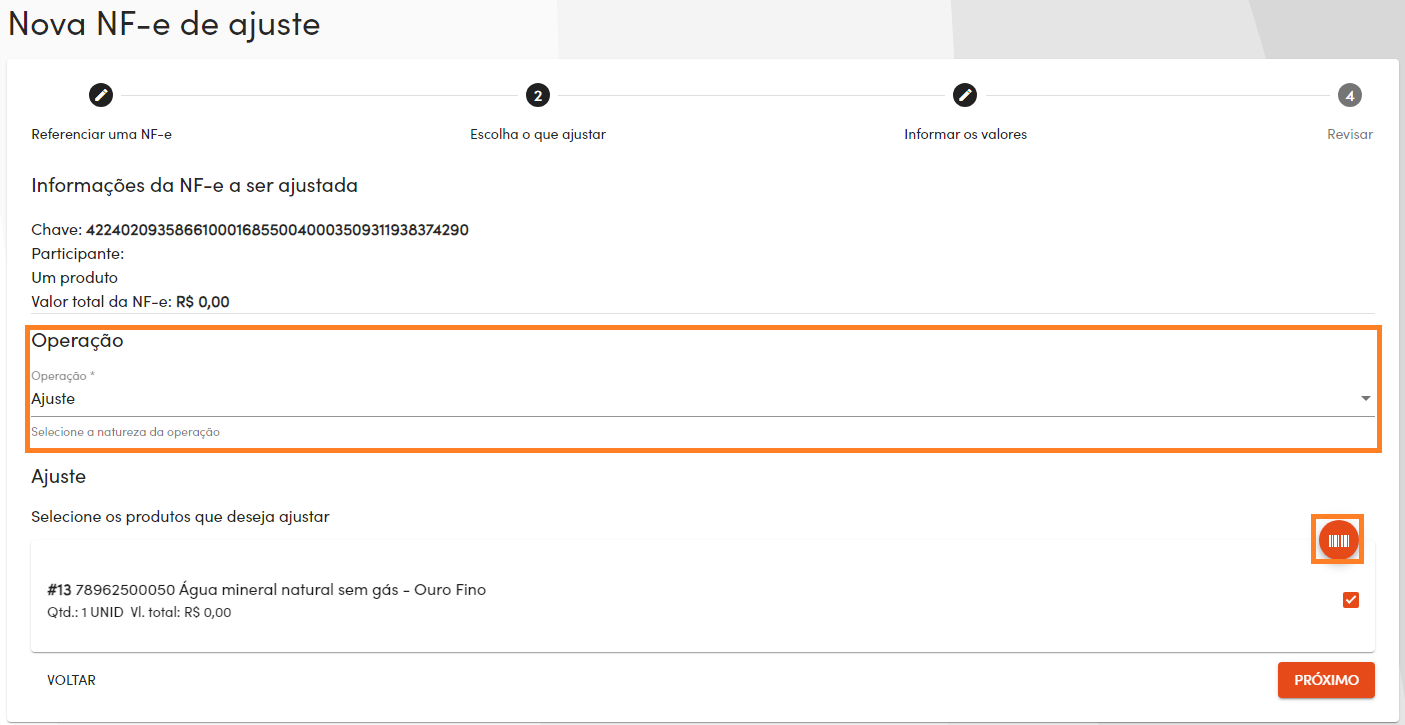Click the pencil icon above Informar os valores

[x=964, y=95]
